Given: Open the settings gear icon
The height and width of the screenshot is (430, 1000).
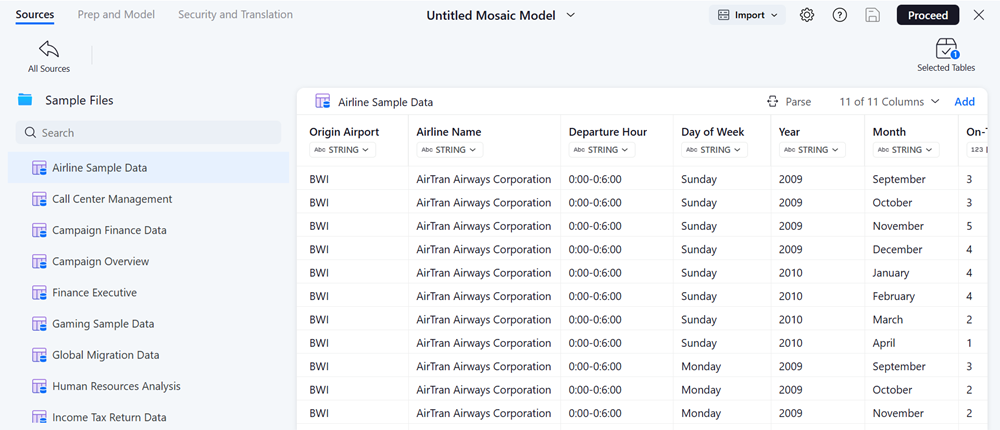Looking at the screenshot, I should tap(807, 15).
